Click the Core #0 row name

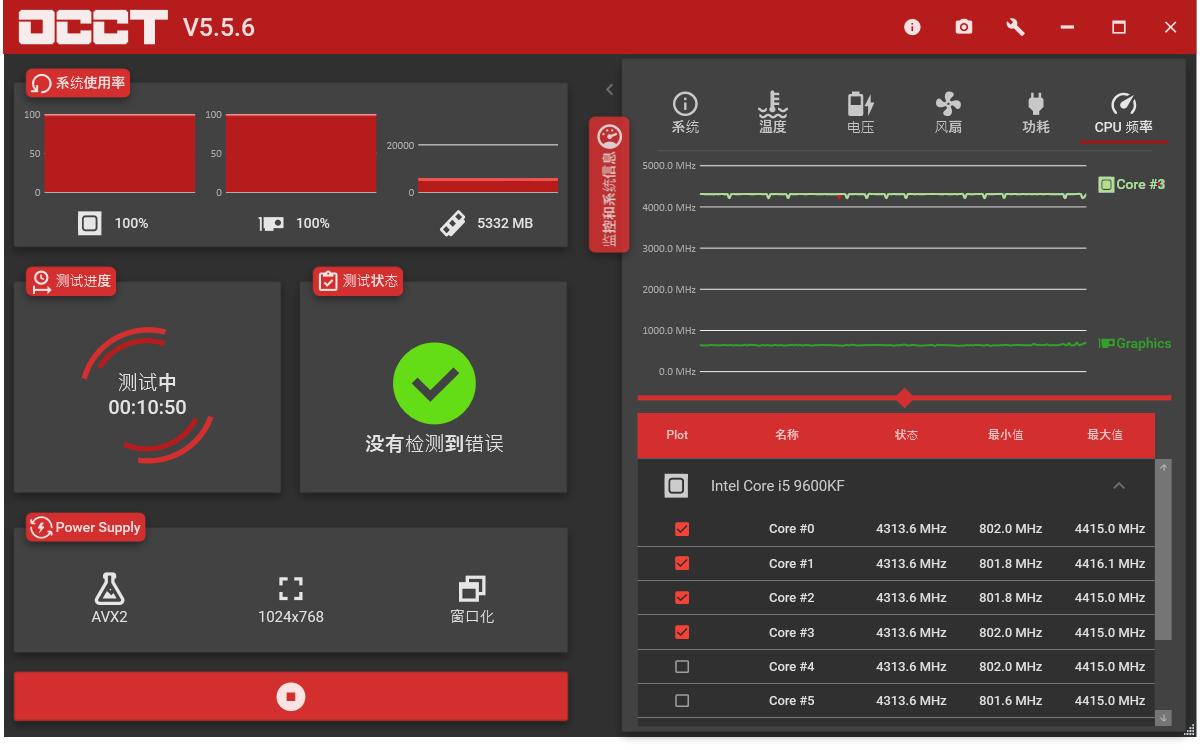click(791, 529)
